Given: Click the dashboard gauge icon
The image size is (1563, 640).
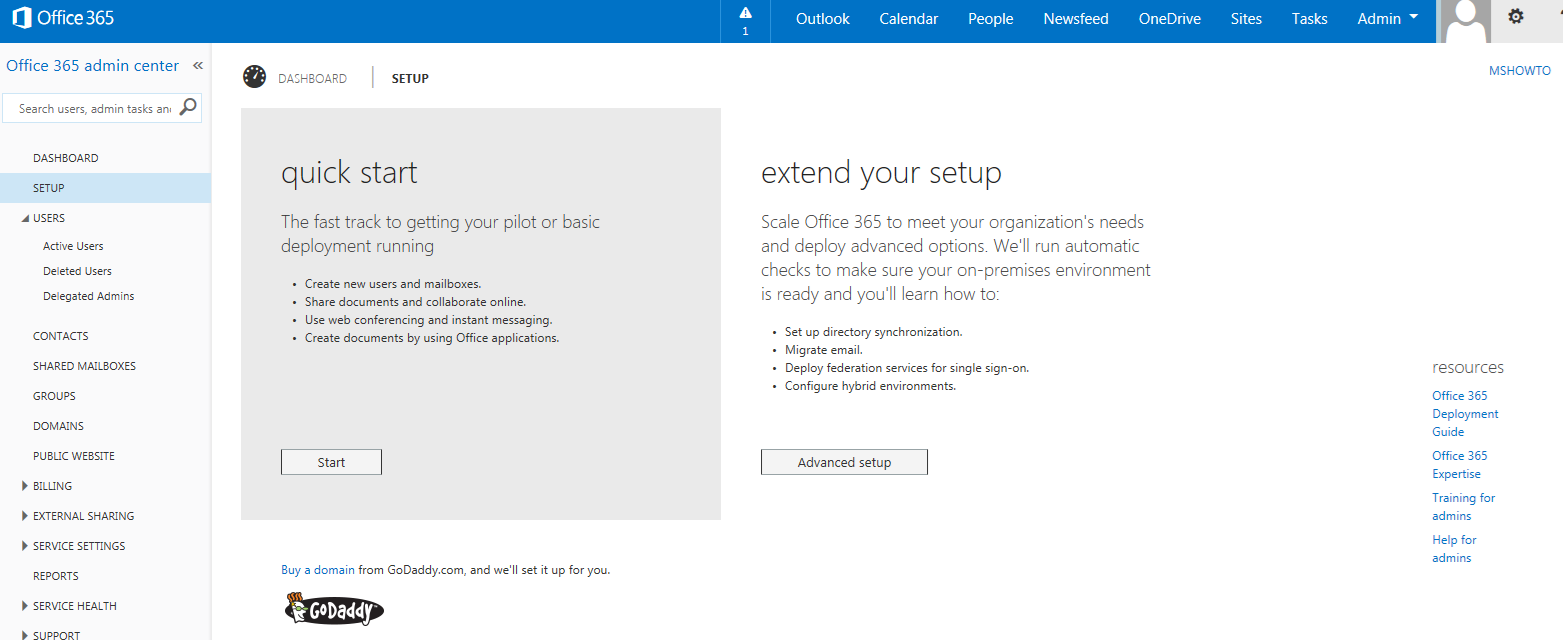Looking at the screenshot, I should point(254,77).
